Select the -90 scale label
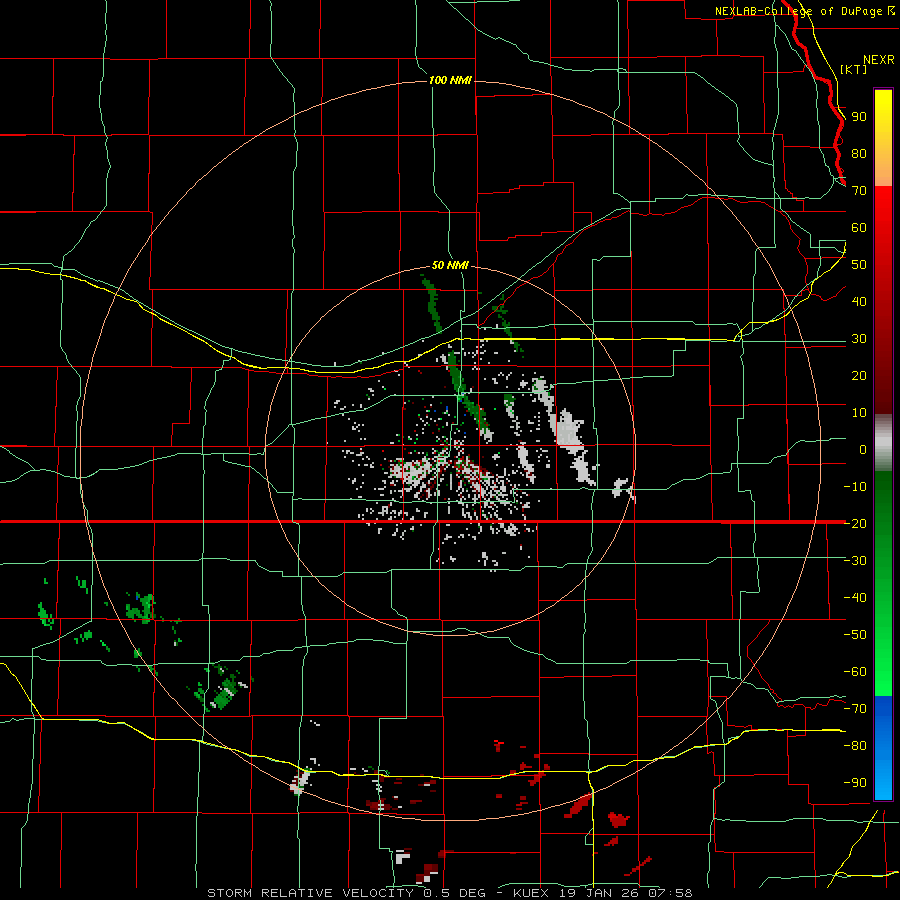This screenshot has height=900, width=900. [x=855, y=782]
